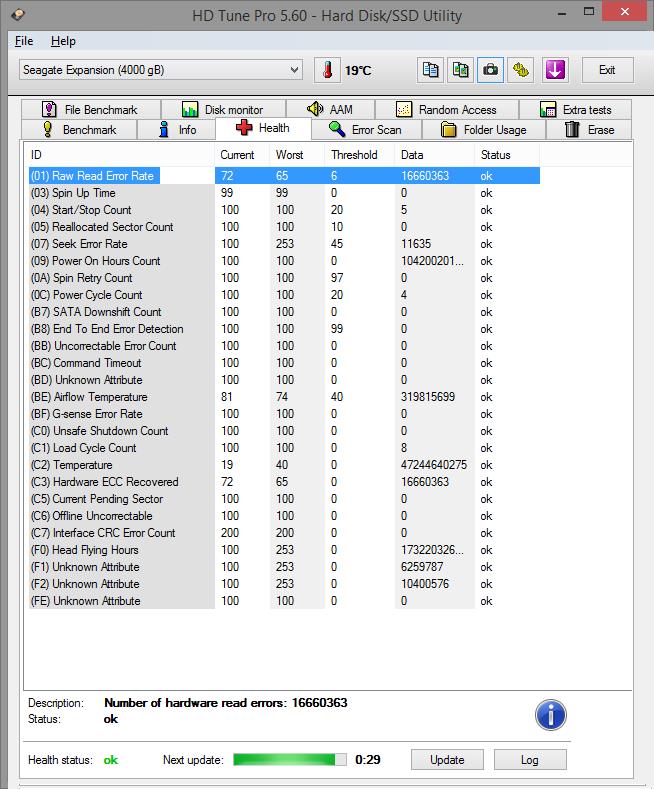Select the Offline Uncorrectable row
The image size is (654, 789).
tap(284, 516)
